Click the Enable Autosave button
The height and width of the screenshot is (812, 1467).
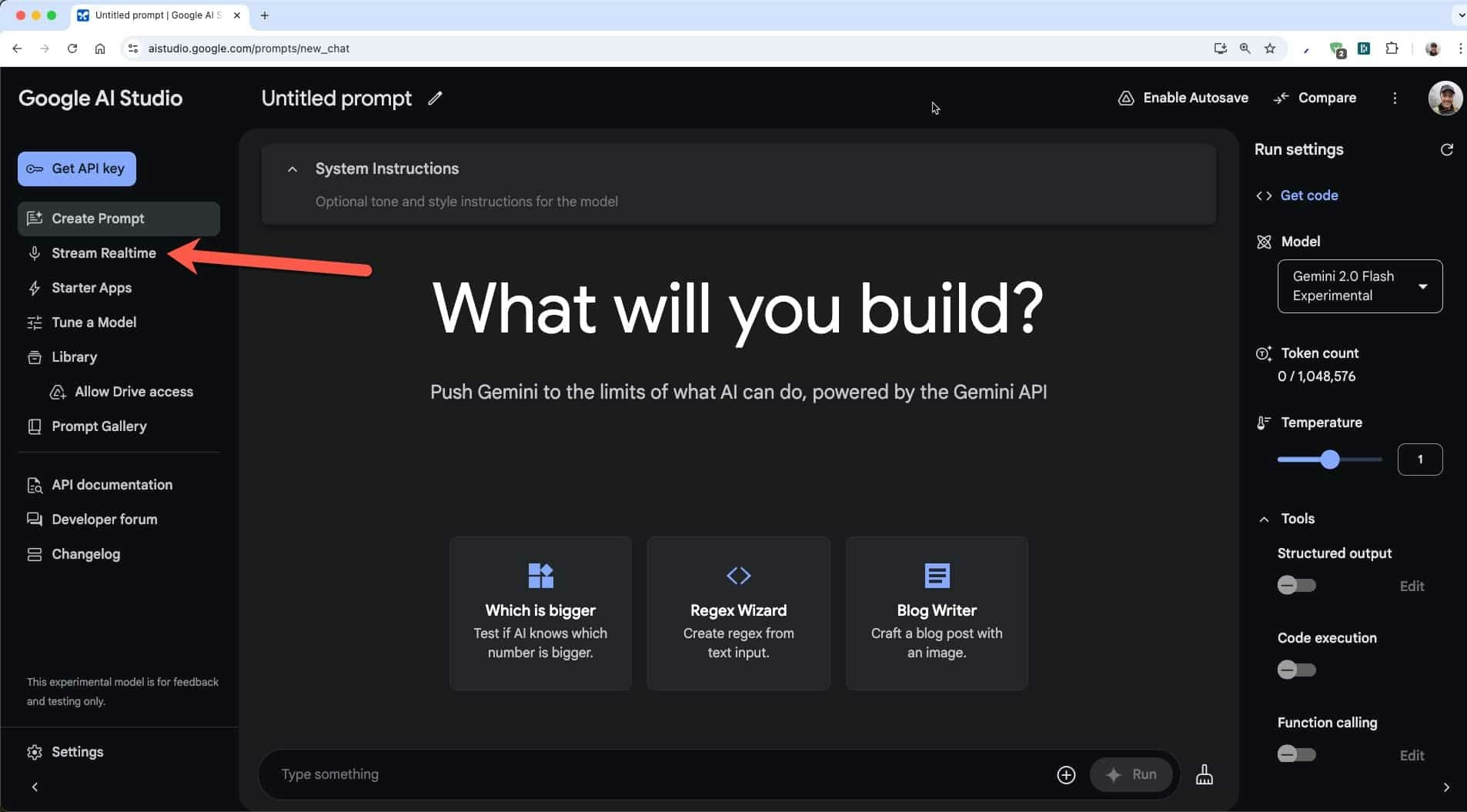[1183, 98]
